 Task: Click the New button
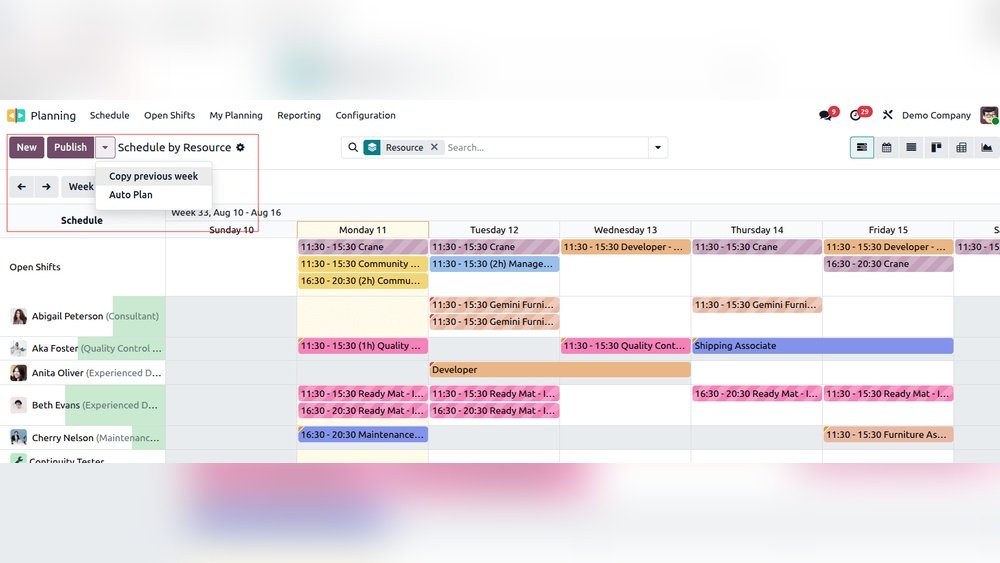tap(27, 148)
